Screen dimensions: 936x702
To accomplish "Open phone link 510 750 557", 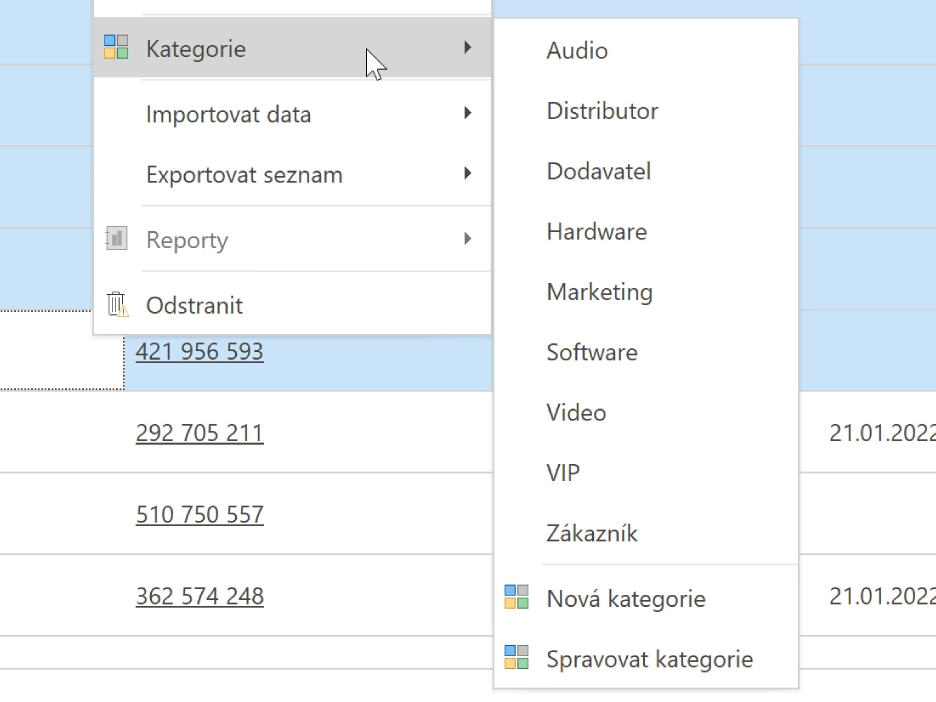I will point(199,515).
